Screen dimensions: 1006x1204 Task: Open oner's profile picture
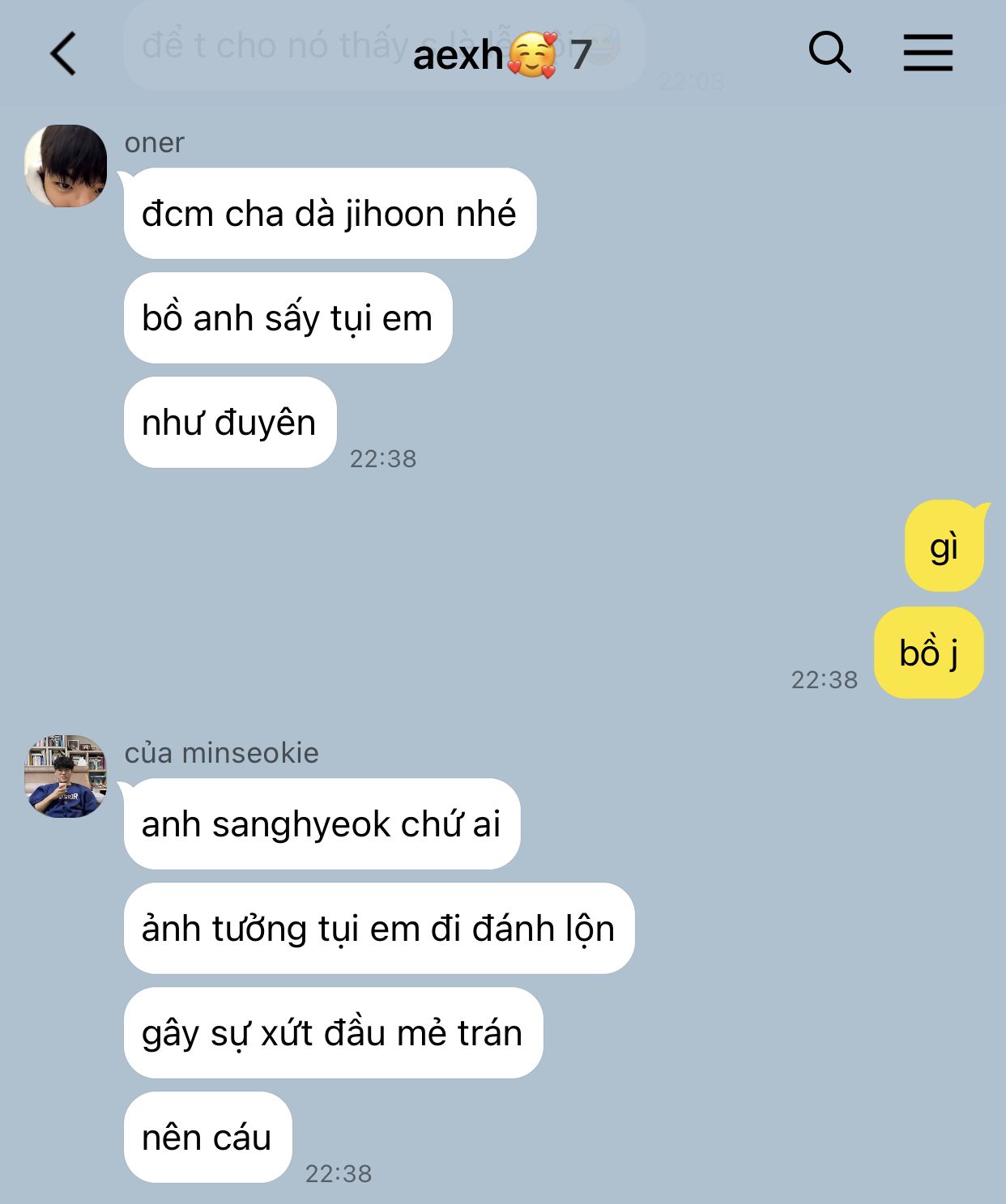click(x=66, y=166)
